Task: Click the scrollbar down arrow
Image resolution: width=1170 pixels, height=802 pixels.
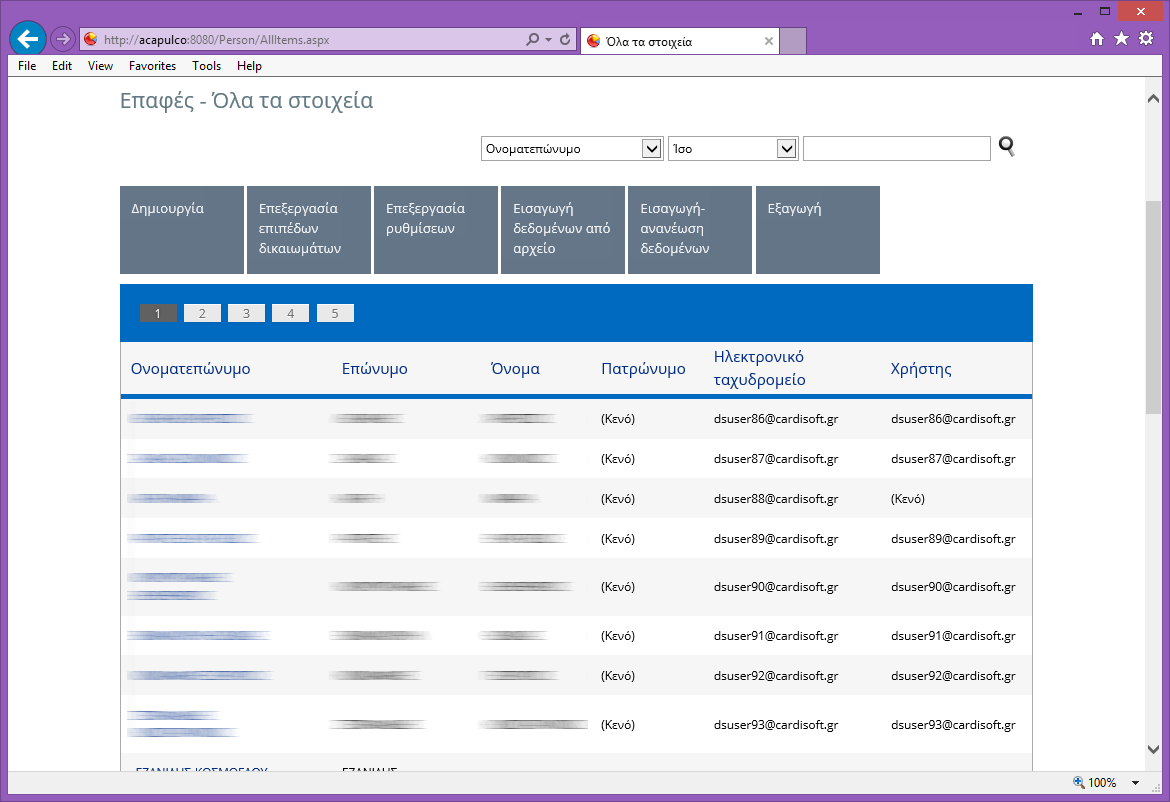Action: [x=1154, y=749]
